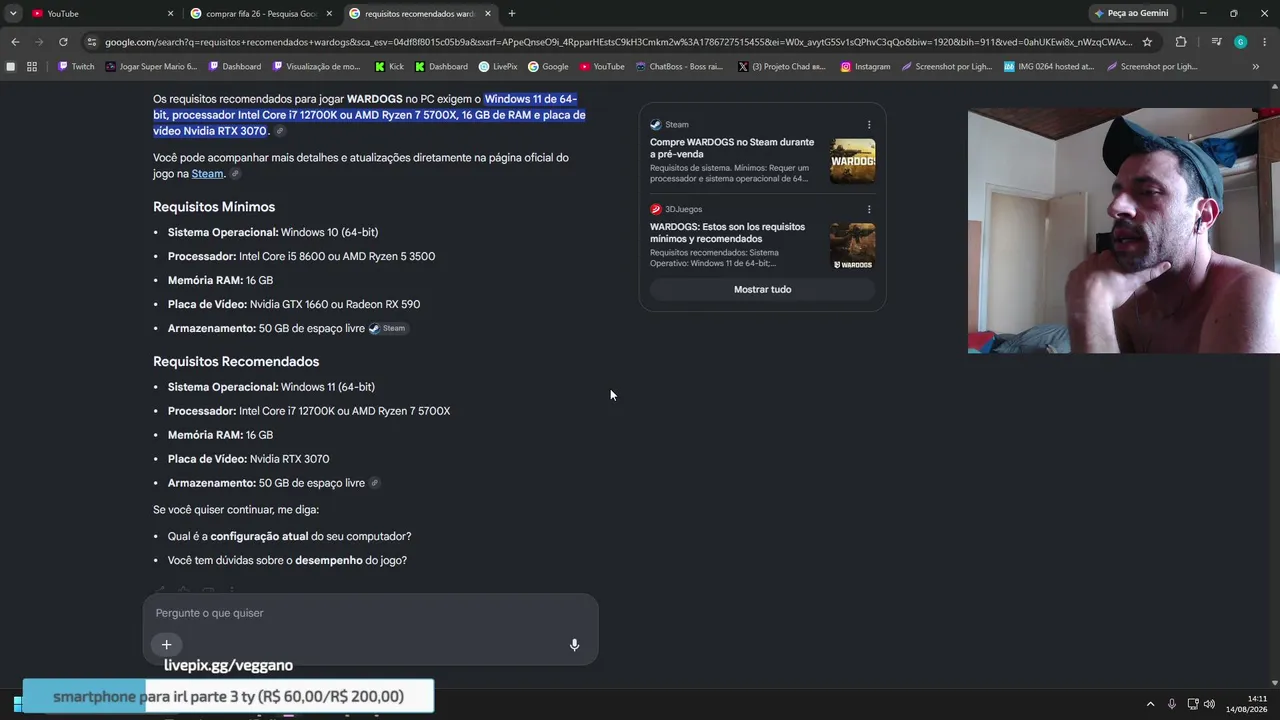The image size is (1280, 720).
Task: Start voice input with the microphone icon
Action: point(574,645)
